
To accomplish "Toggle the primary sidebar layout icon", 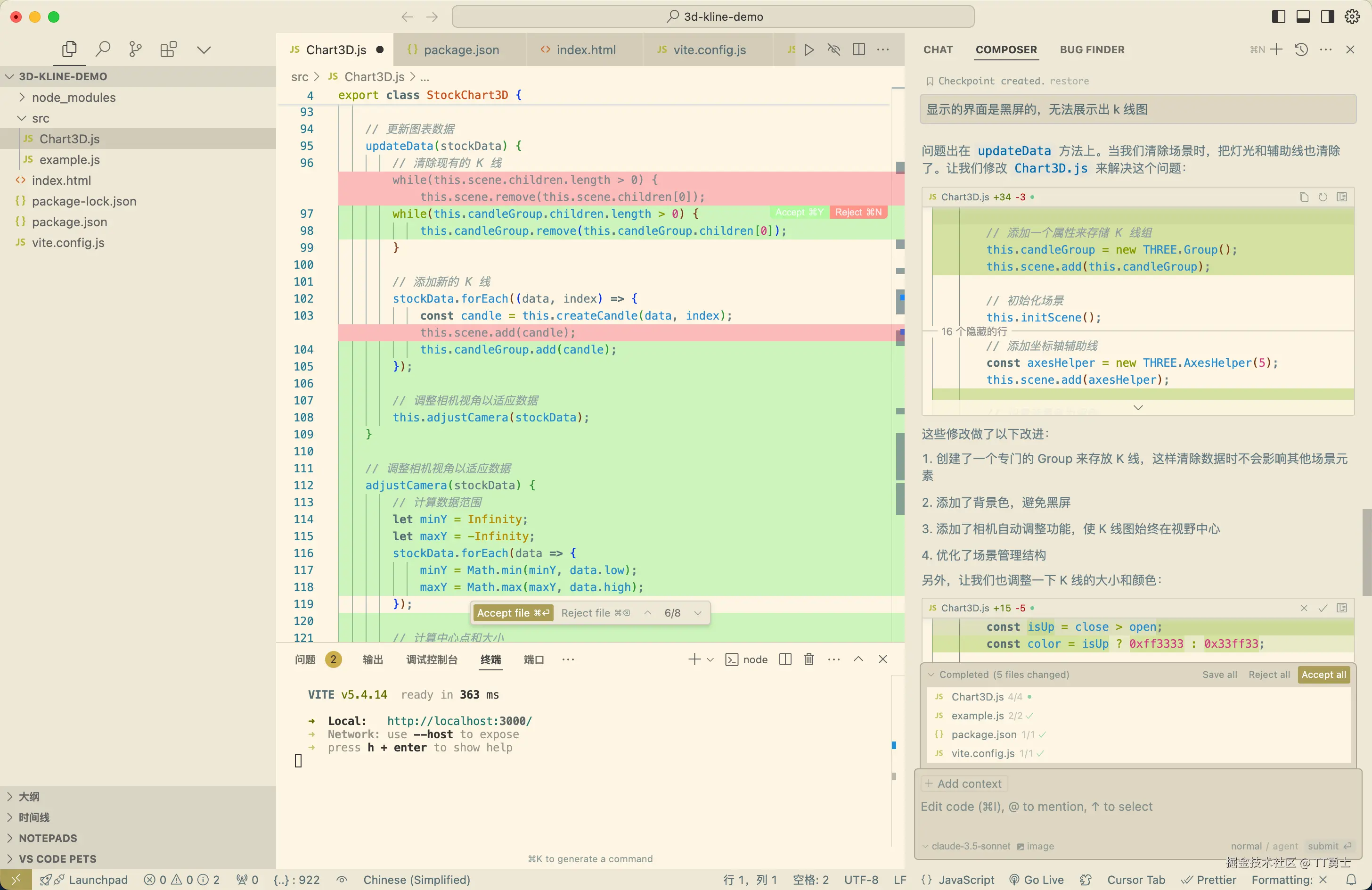I will pos(1278,16).
